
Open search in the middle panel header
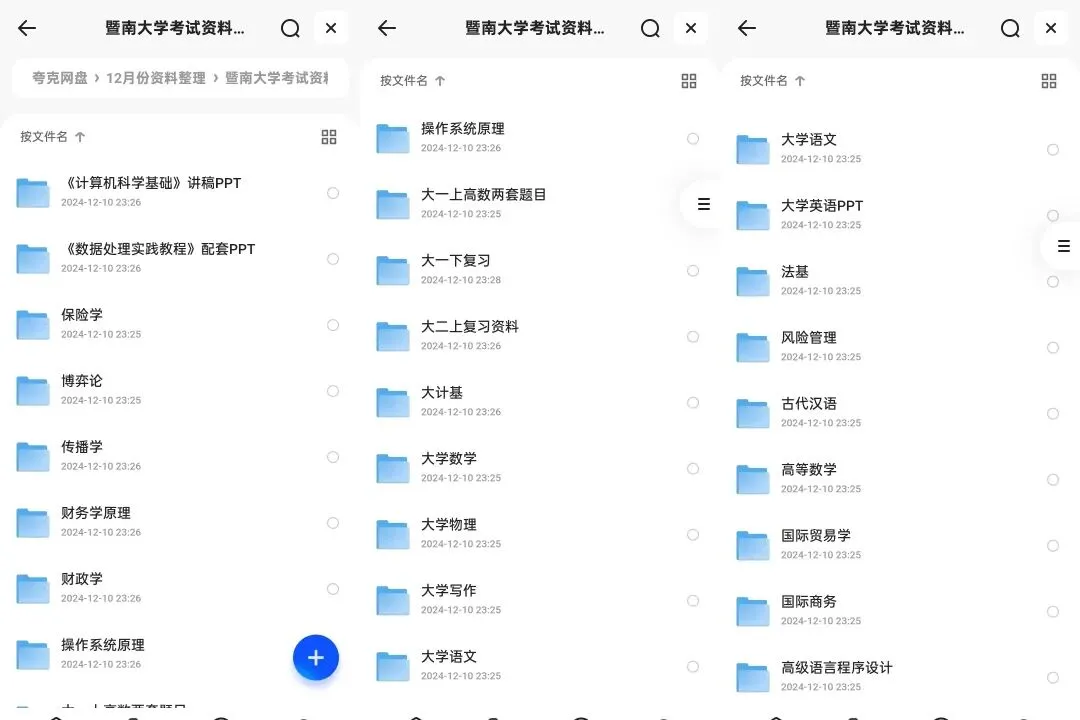tap(650, 28)
